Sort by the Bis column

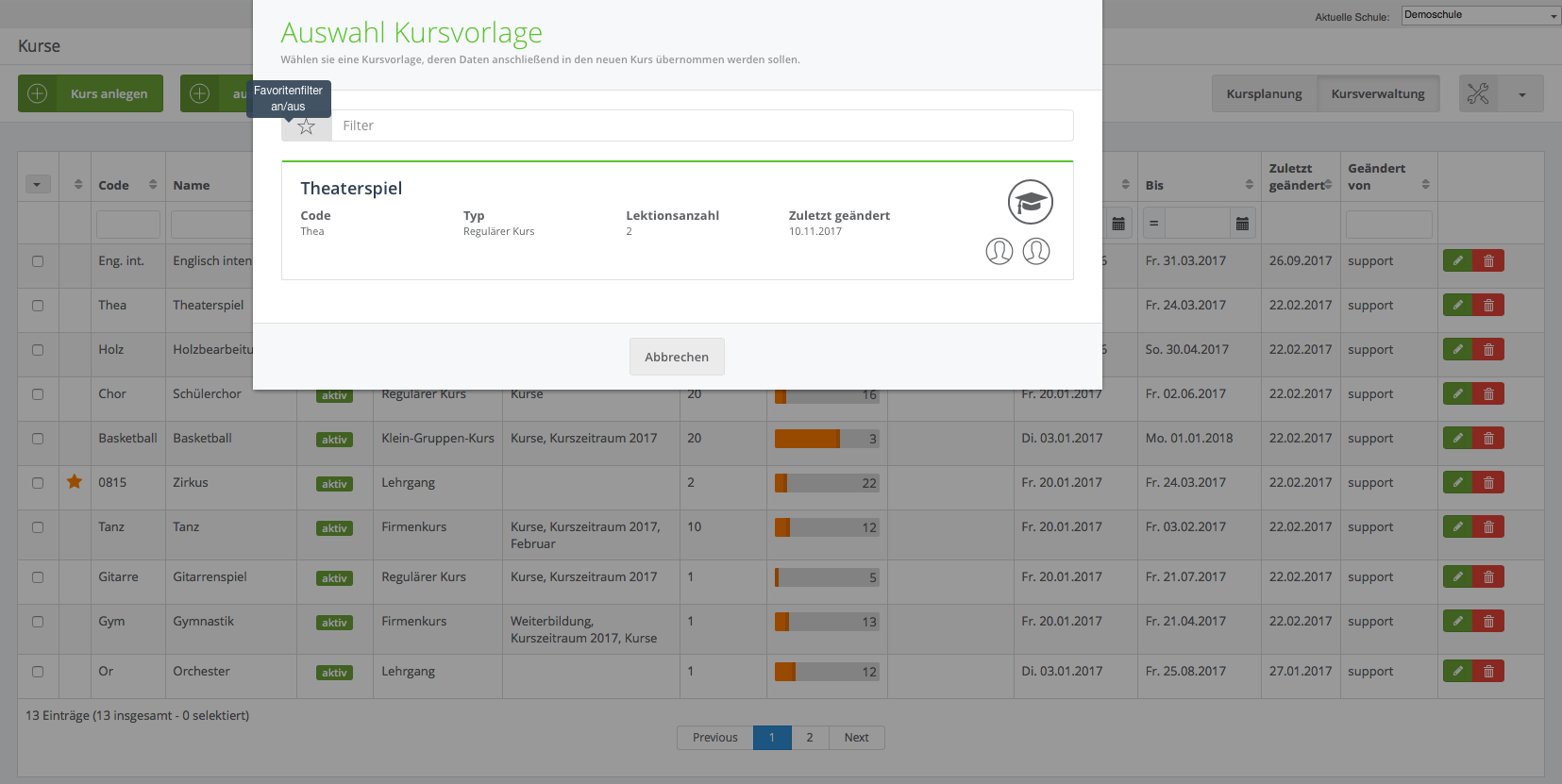coord(1250,185)
